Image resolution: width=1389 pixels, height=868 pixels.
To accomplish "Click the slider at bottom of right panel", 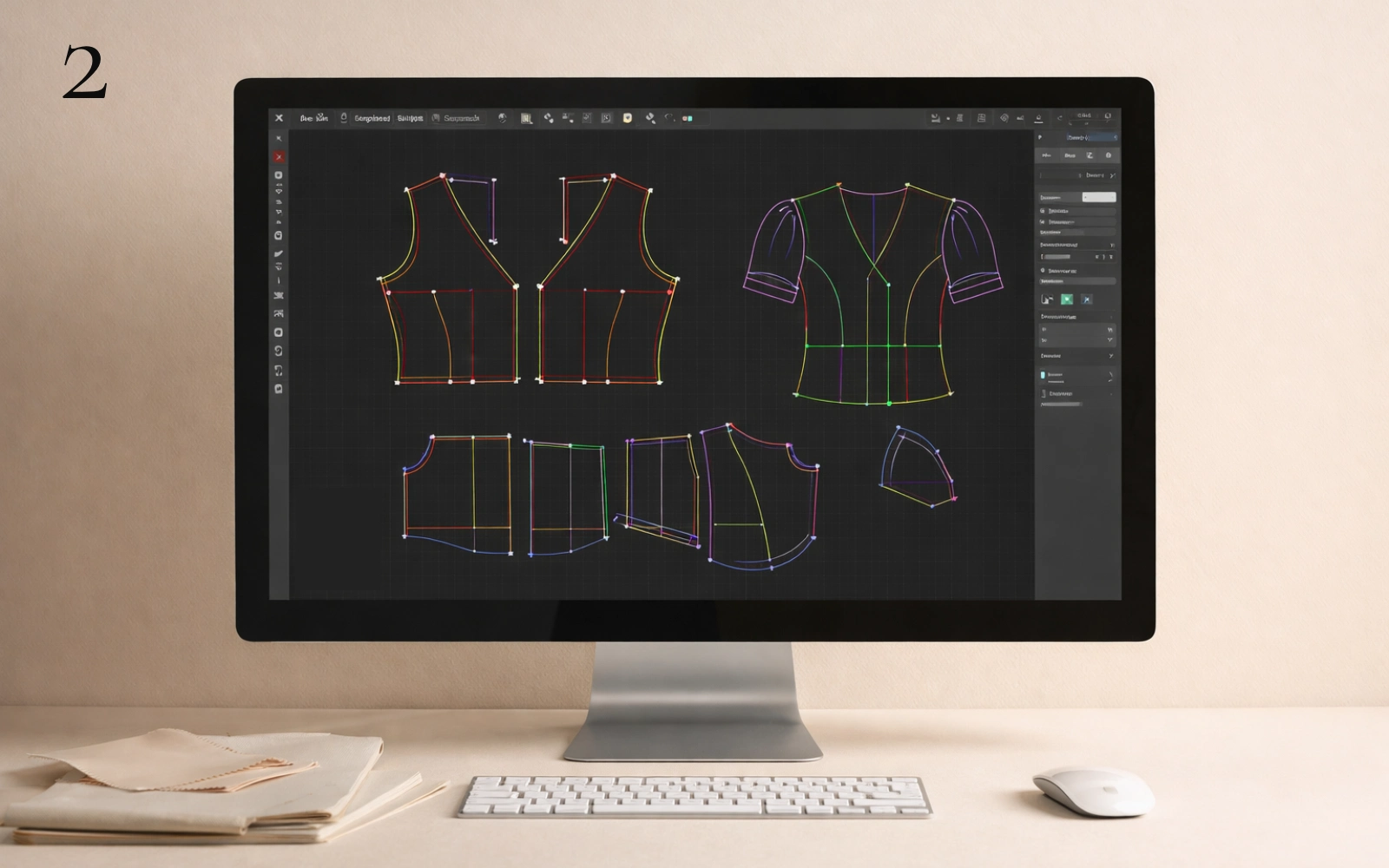I will click(1061, 404).
